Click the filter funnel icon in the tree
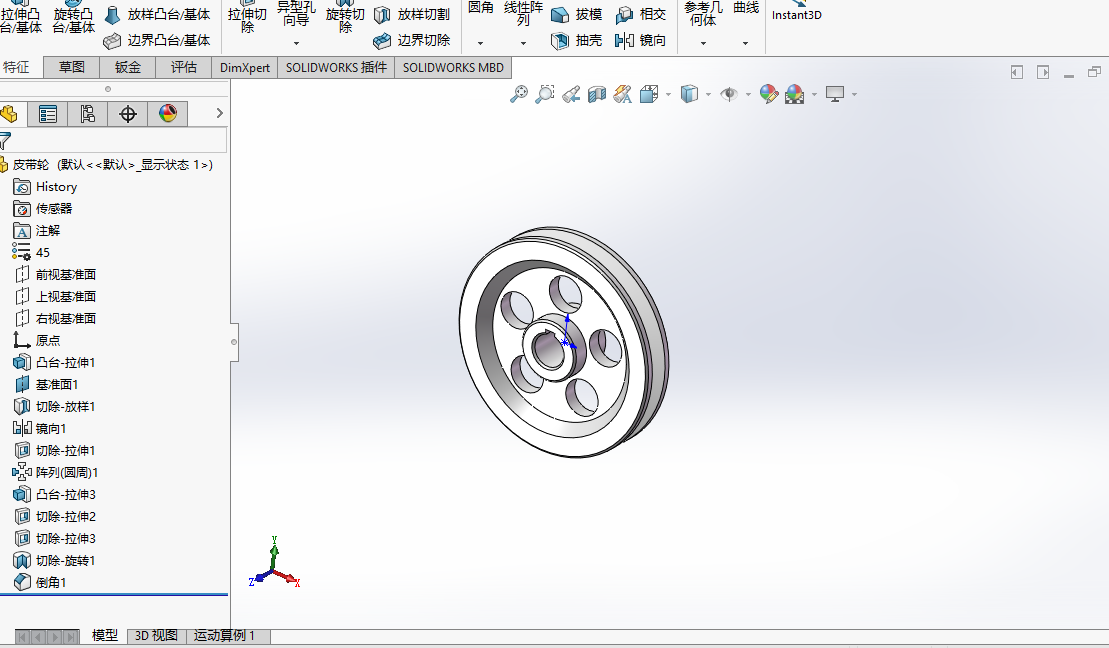Image resolution: width=1109 pixels, height=648 pixels. tap(6, 140)
